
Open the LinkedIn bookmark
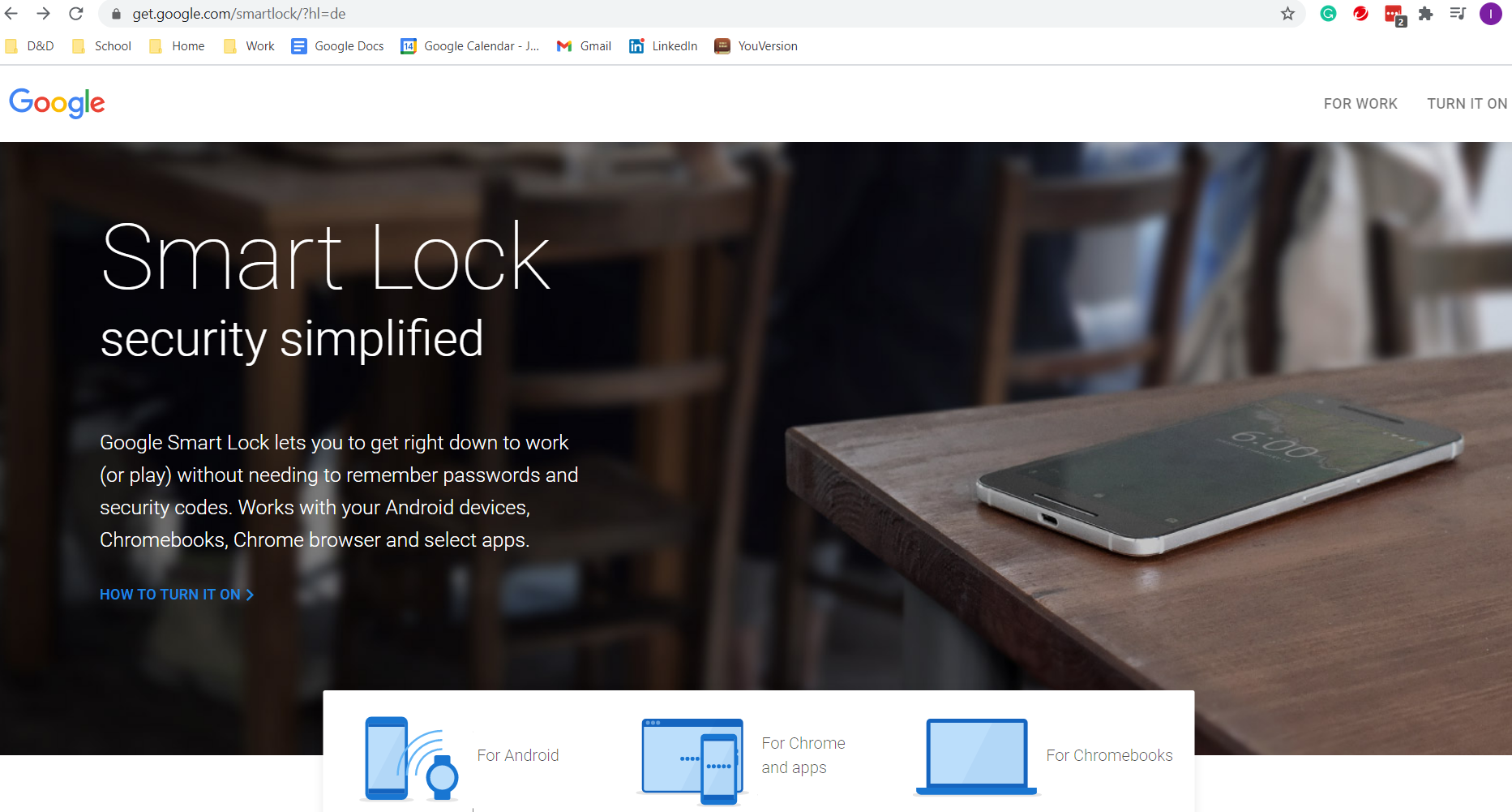(x=663, y=46)
